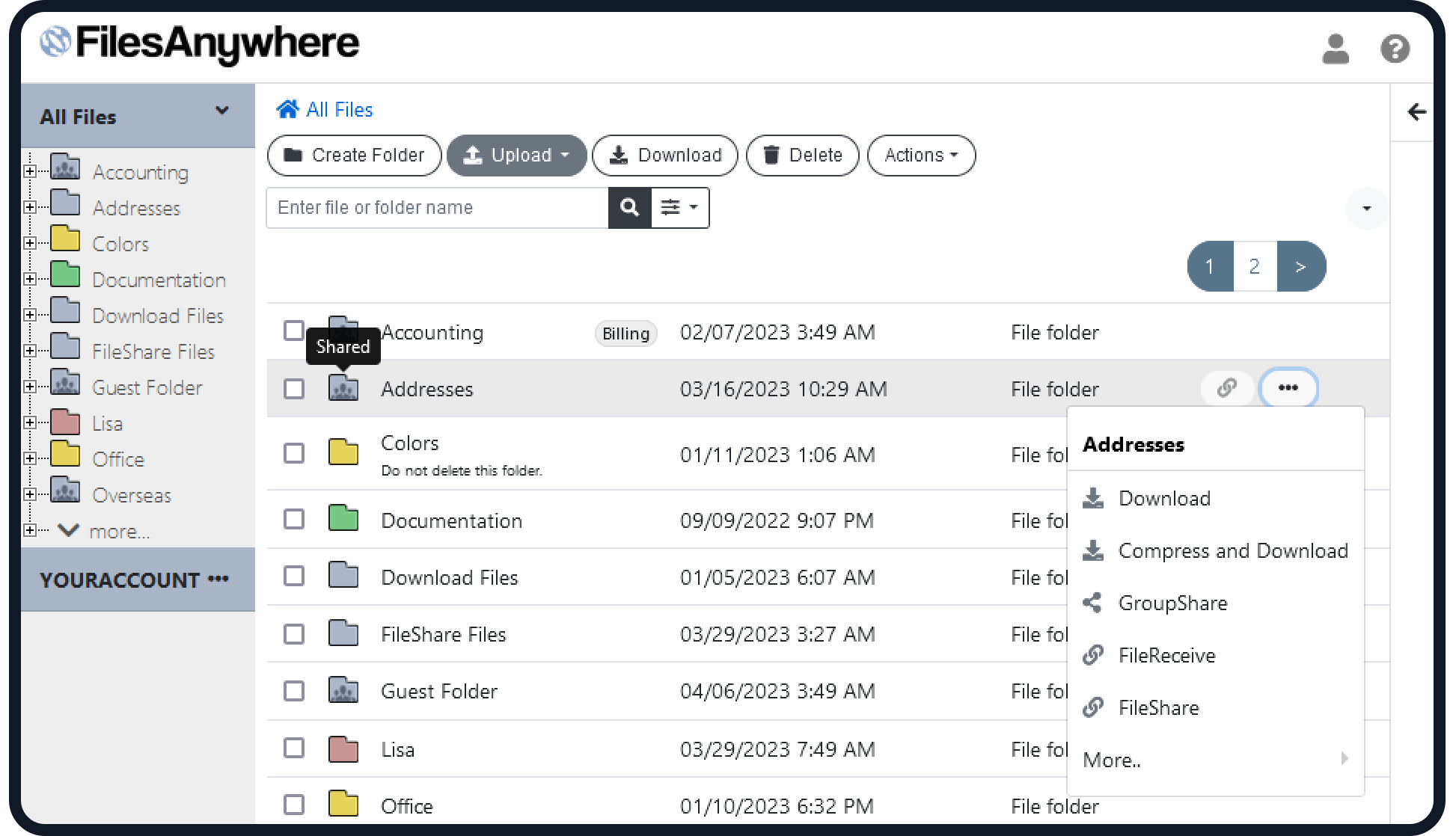The image size is (1456, 836).
Task: Click the GroupShare share icon in context menu
Action: 1092,603
